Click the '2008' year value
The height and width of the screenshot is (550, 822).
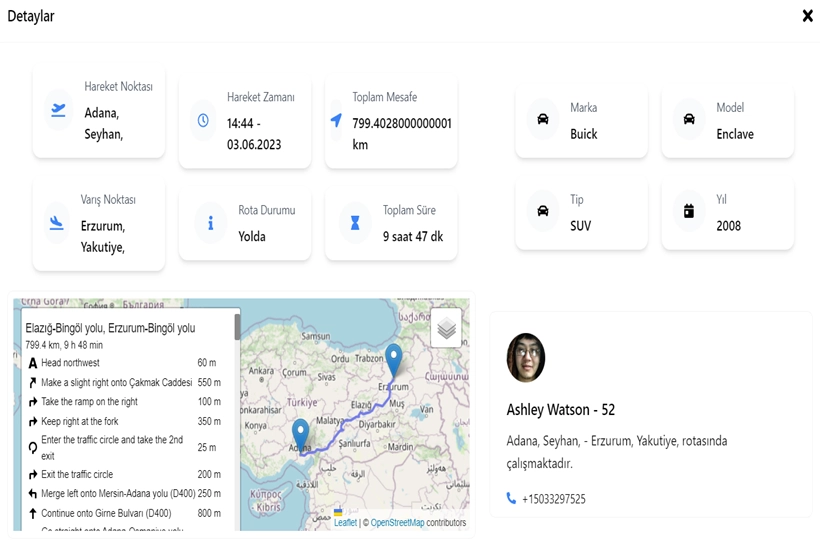tap(729, 226)
